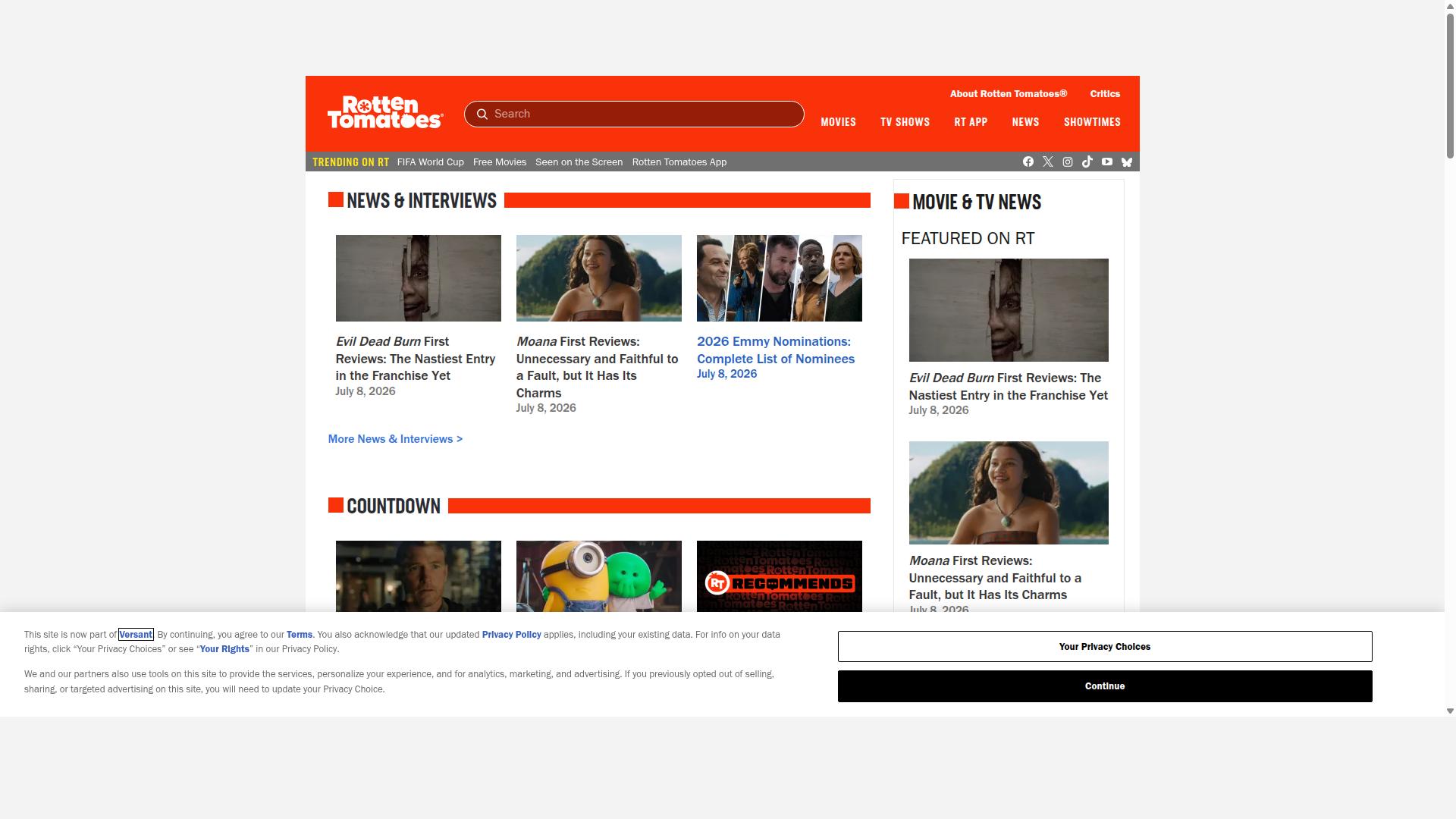
Task: Click scrollbar up arrow
Action: pyautogui.click(x=1450, y=5)
